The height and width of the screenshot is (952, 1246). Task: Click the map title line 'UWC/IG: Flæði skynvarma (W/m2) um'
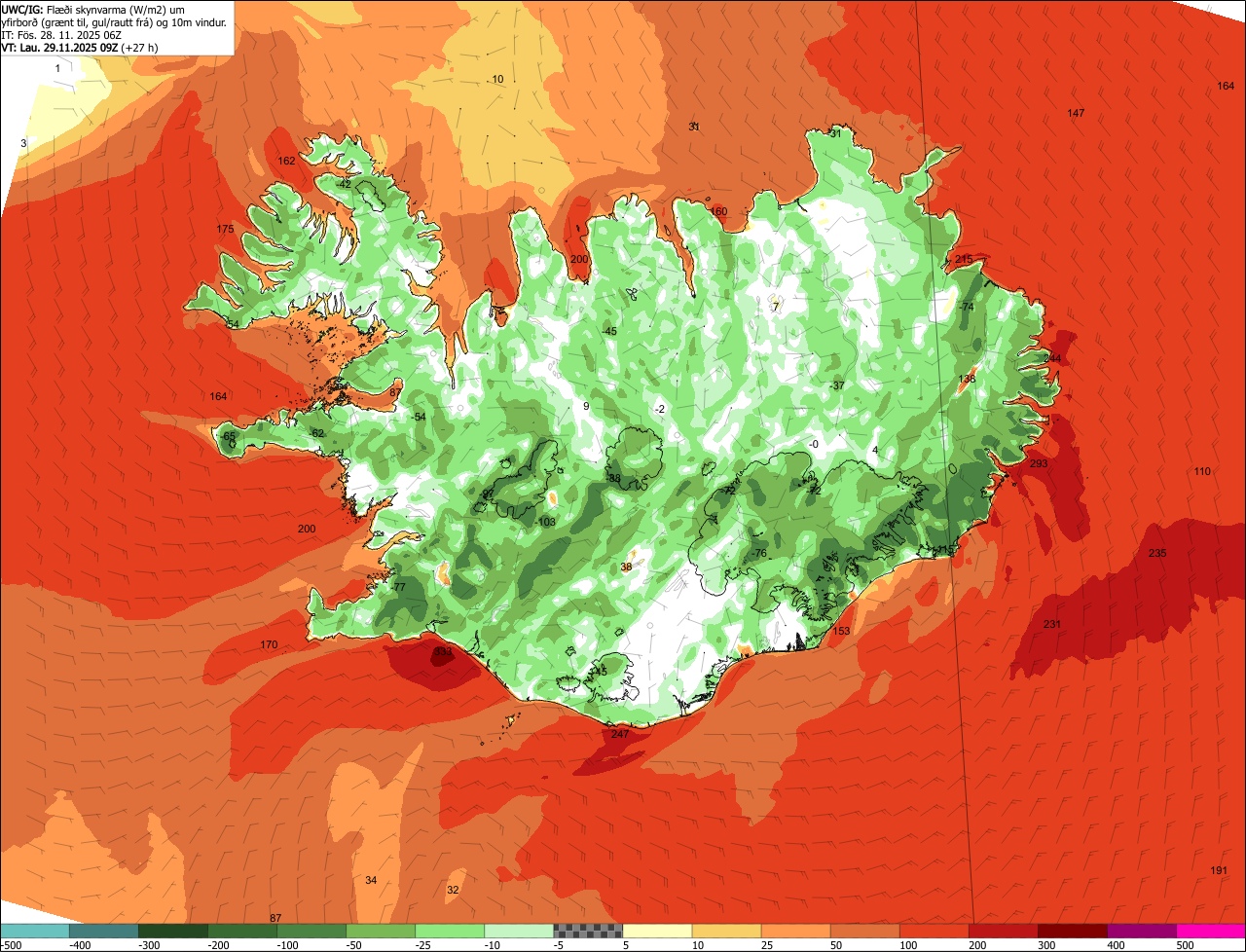pos(92,9)
